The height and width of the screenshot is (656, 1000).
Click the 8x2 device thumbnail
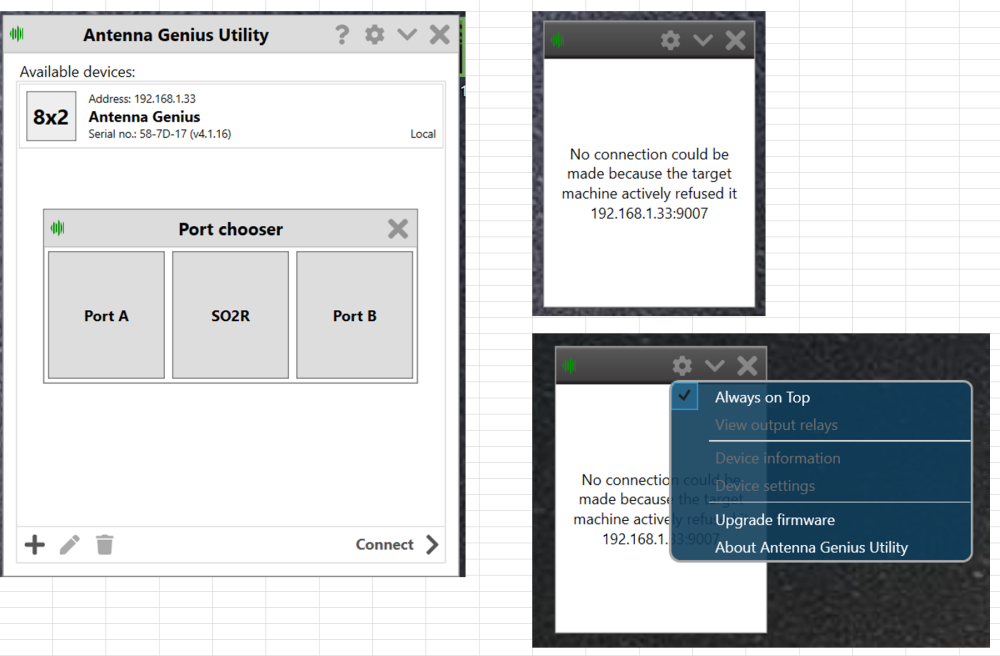51,116
